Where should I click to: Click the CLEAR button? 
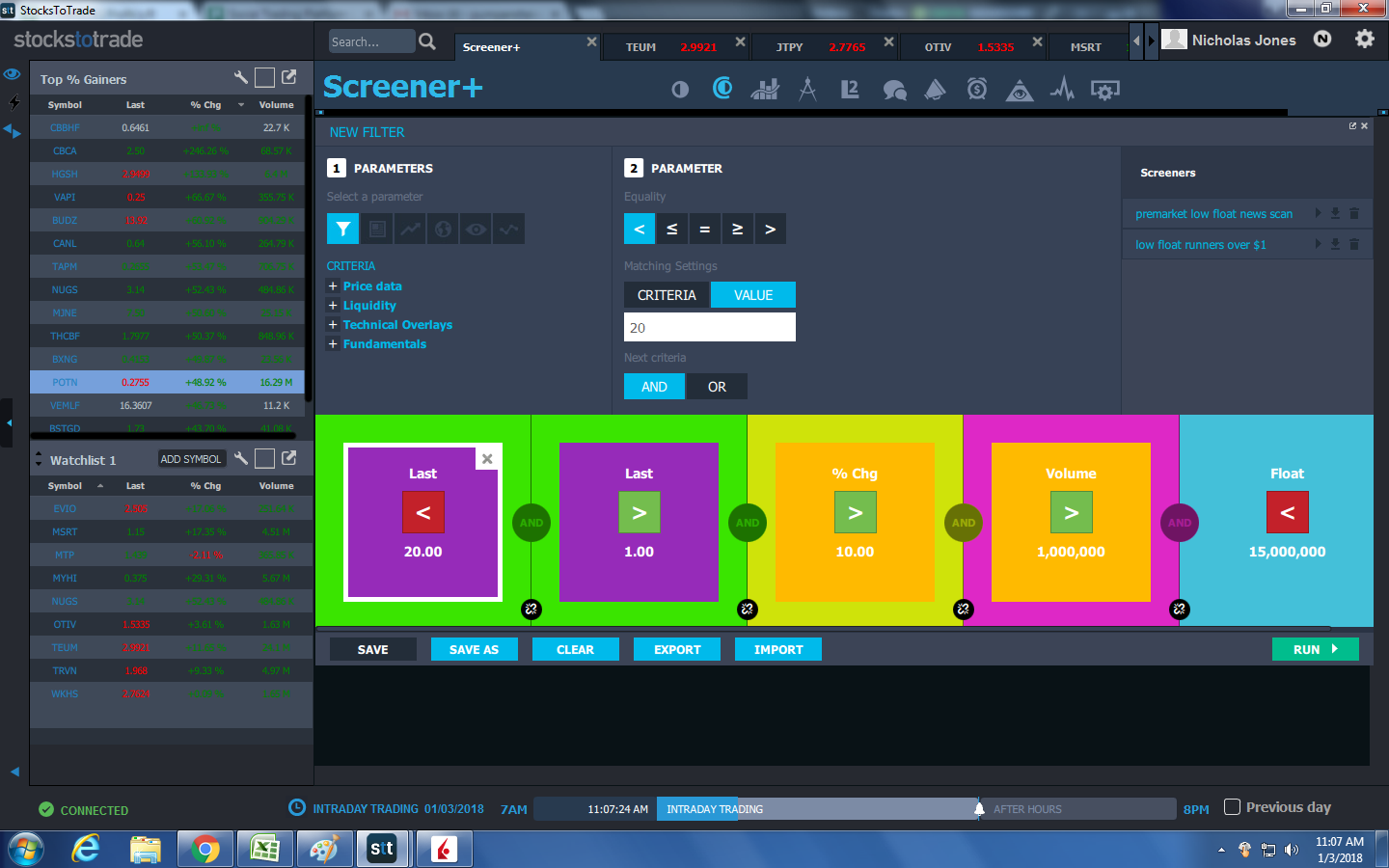click(576, 650)
